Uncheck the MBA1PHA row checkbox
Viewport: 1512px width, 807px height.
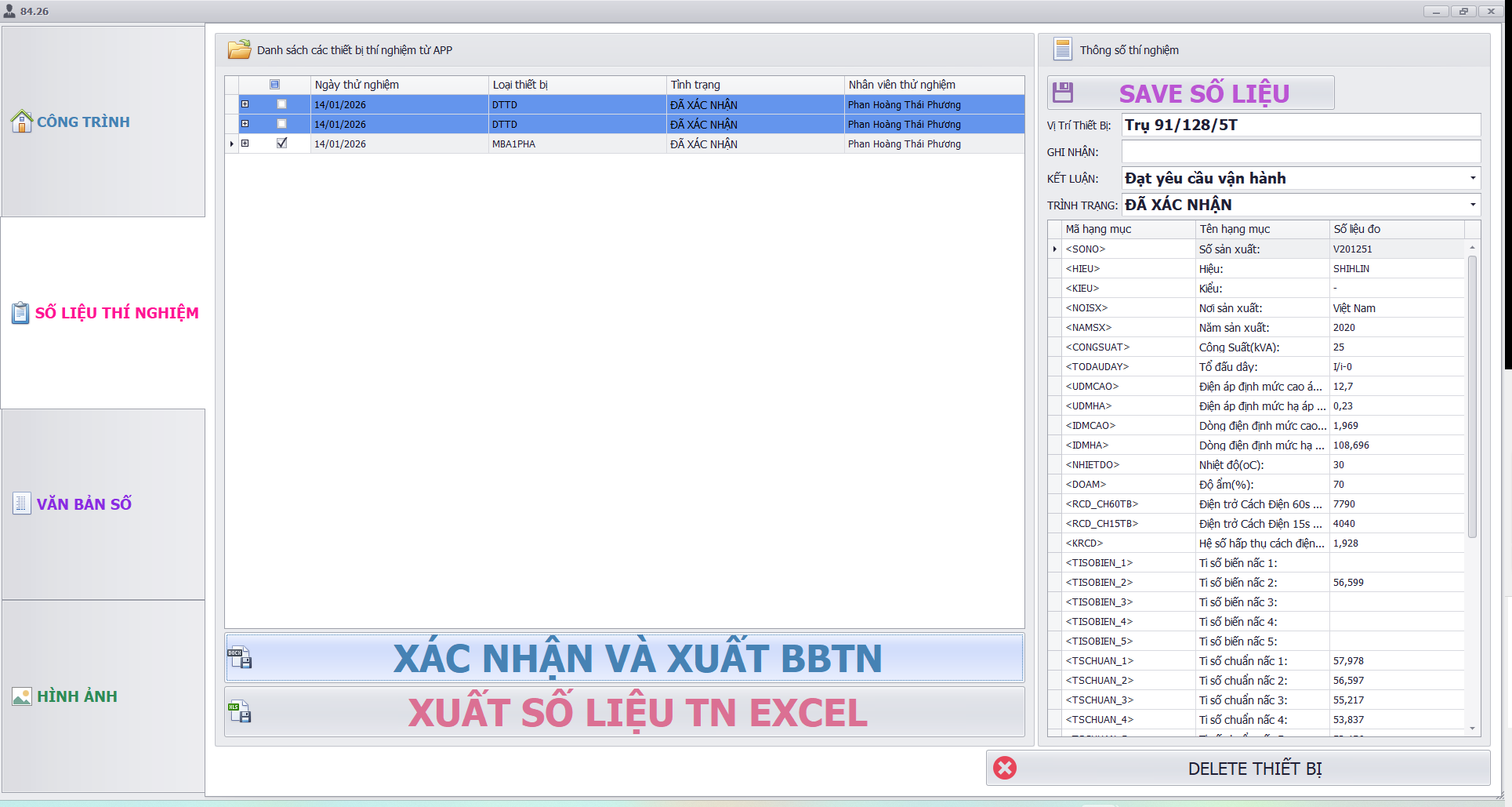click(281, 143)
